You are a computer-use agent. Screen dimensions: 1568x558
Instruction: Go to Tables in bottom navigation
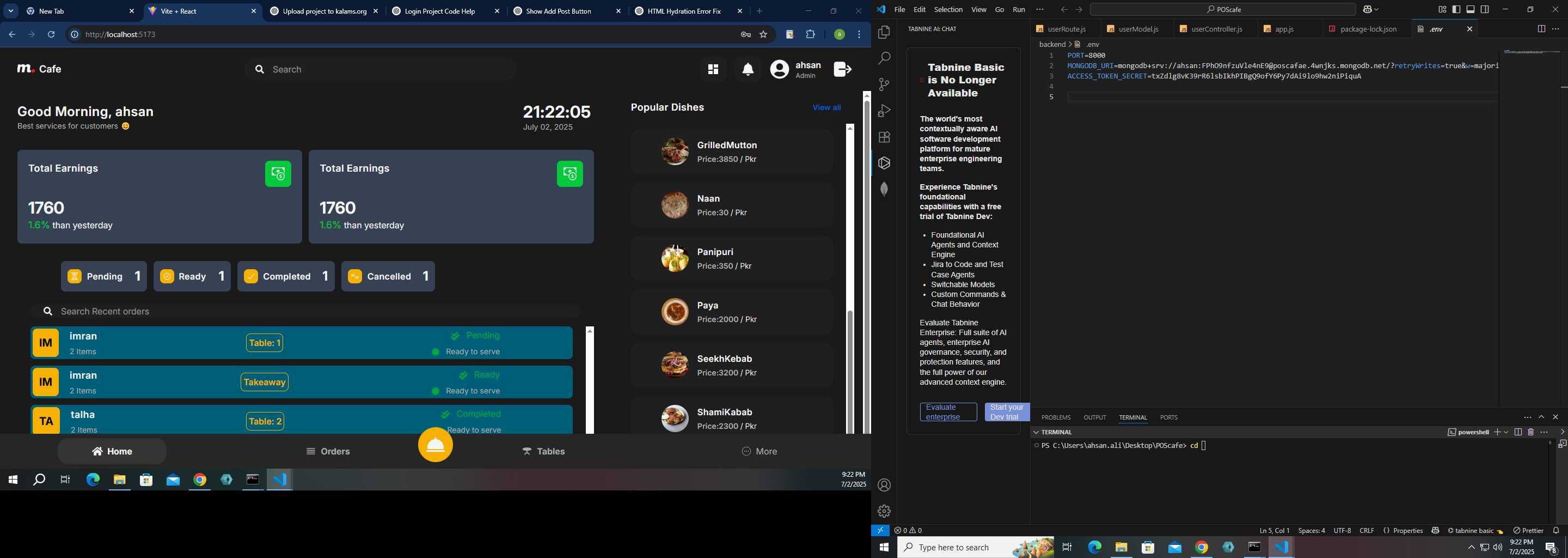click(543, 451)
